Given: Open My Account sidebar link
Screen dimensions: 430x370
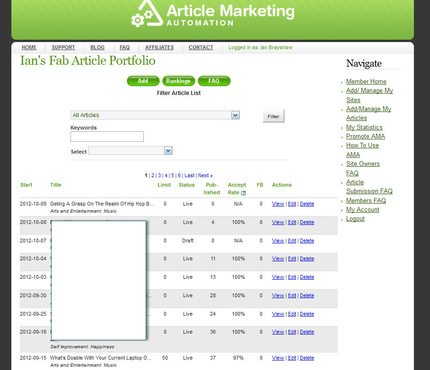Looking at the screenshot, I should [x=363, y=210].
